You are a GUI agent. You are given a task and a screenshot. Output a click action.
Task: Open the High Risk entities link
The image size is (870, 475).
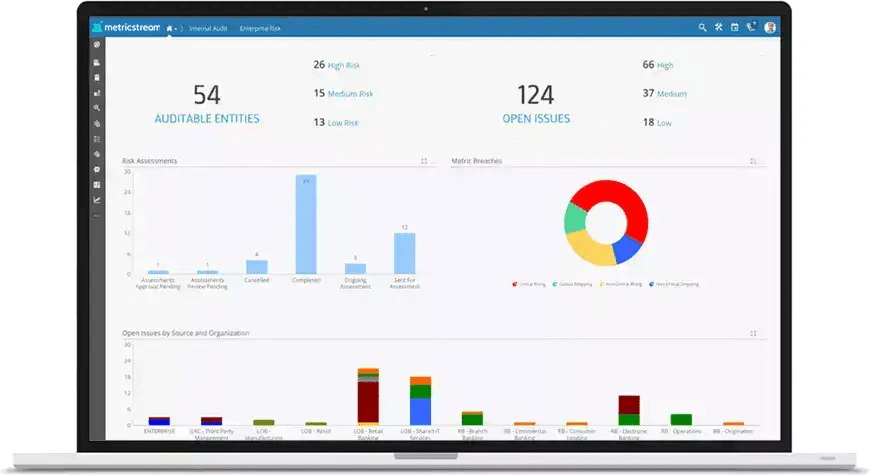click(343, 65)
